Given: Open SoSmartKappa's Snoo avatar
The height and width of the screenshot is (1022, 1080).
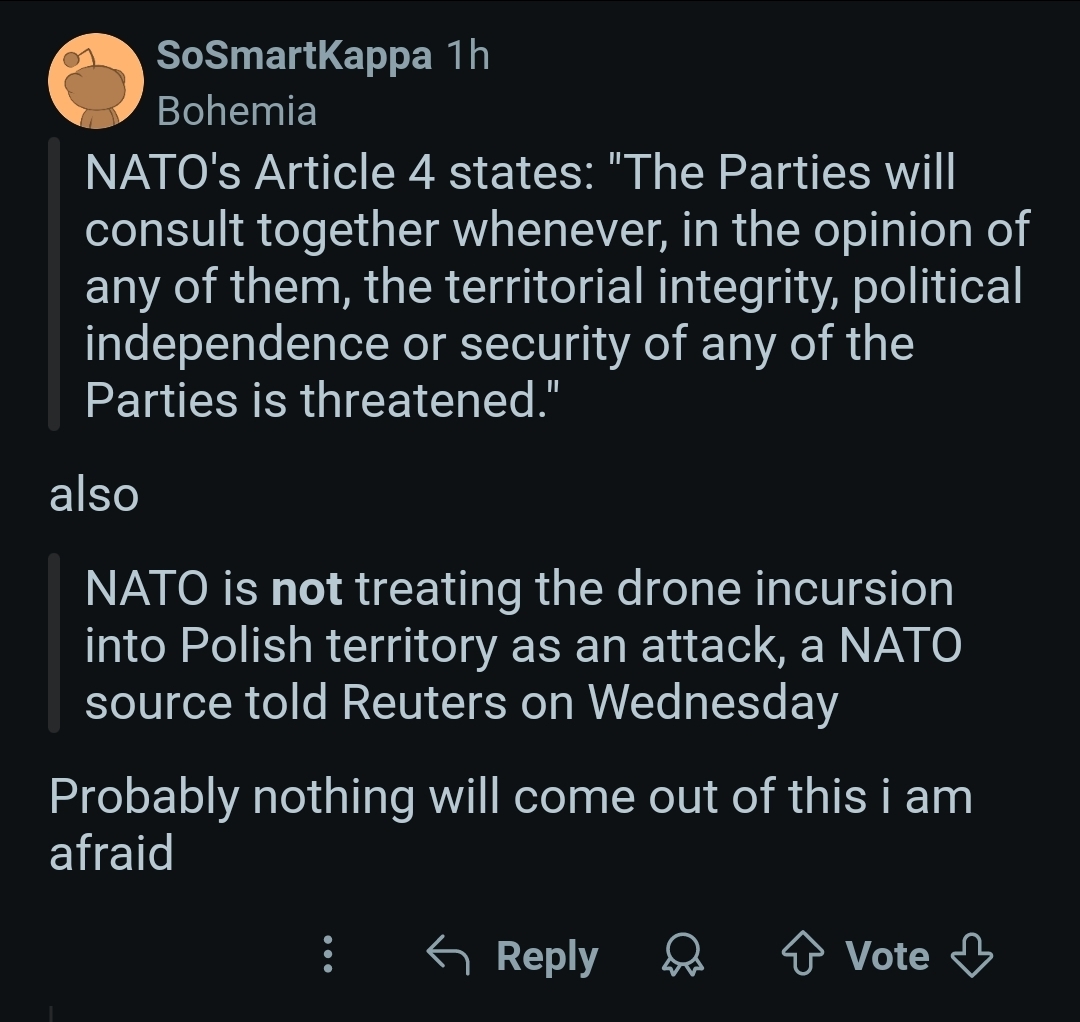Looking at the screenshot, I should click(96, 82).
